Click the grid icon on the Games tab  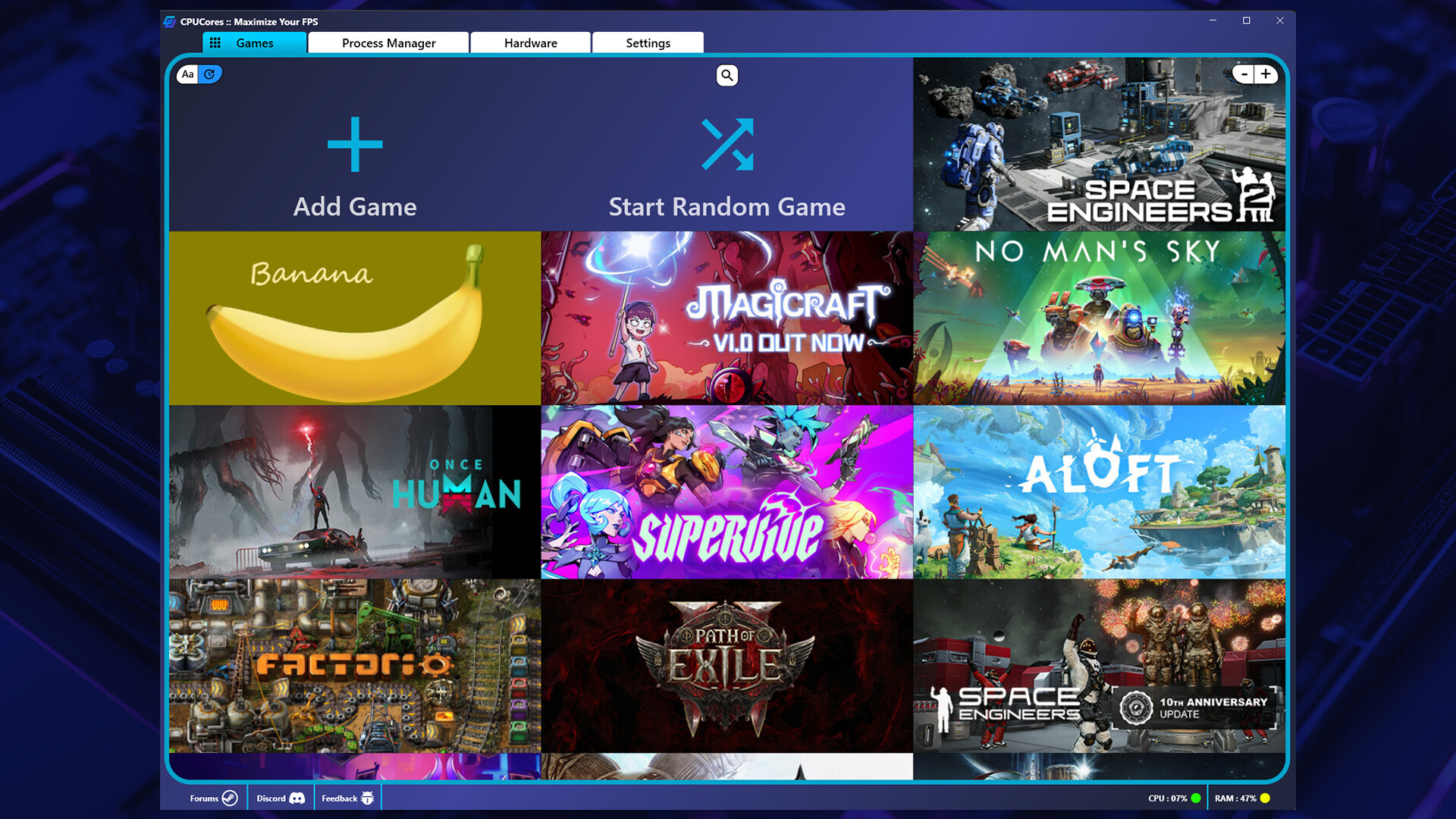[x=215, y=42]
